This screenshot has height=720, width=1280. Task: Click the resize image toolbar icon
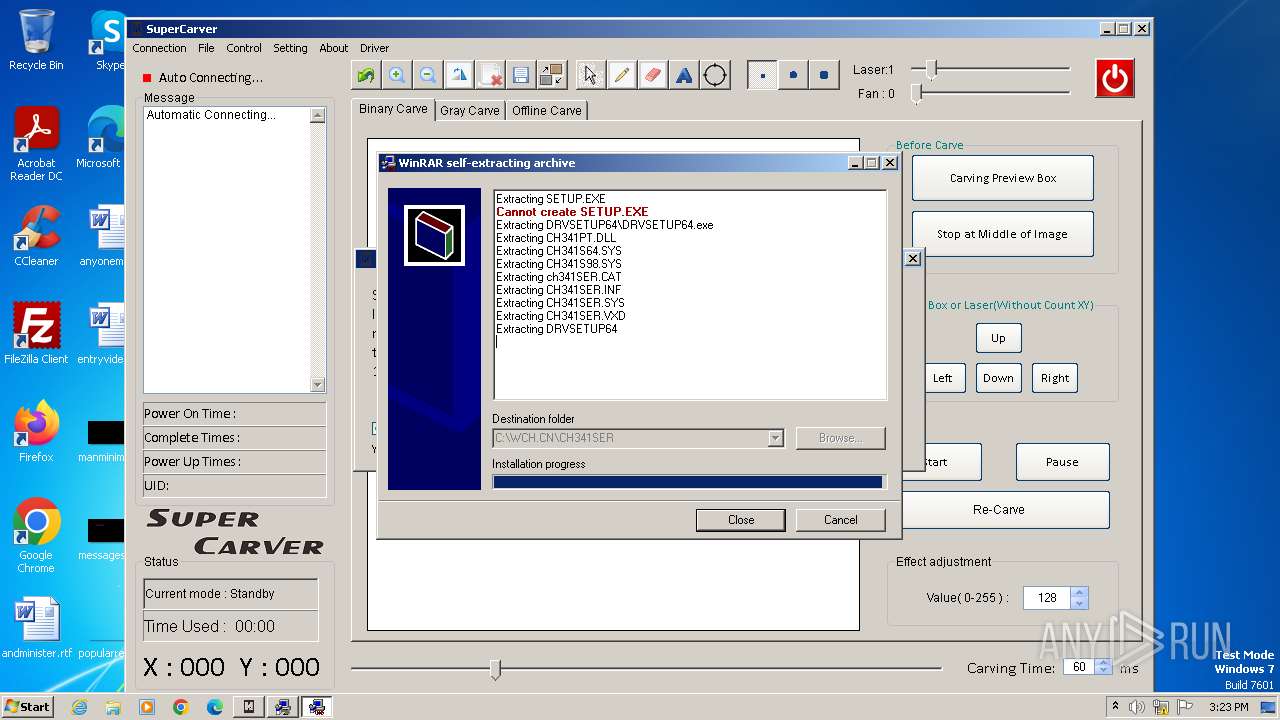tap(552, 75)
